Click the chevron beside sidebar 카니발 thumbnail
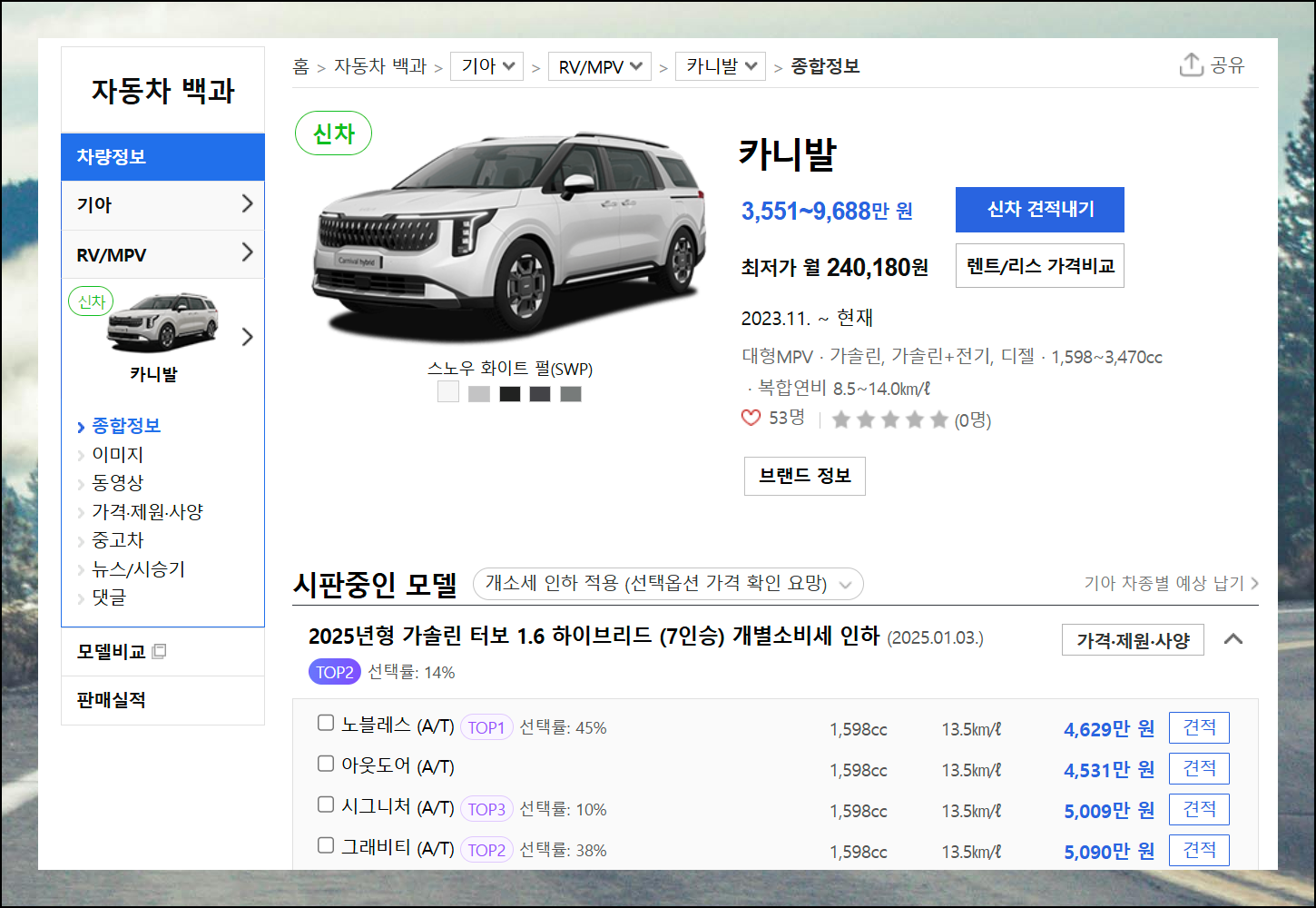 (247, 337)
